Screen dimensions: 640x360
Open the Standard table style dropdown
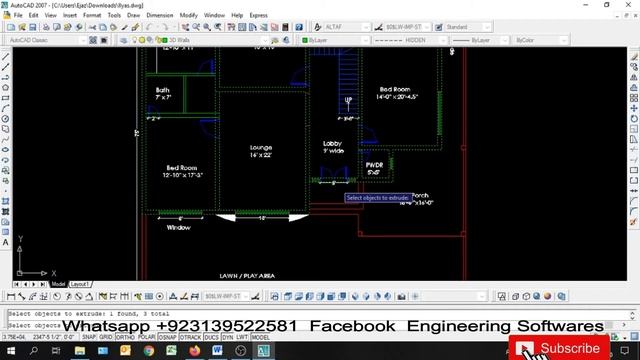click(468, 27)
